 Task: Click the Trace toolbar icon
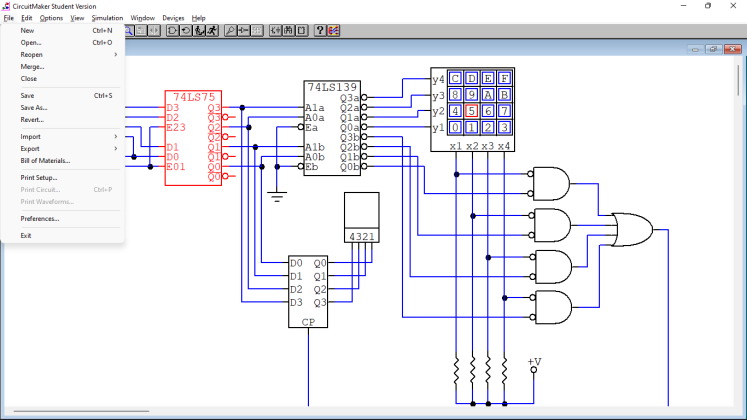click(243, 31)
